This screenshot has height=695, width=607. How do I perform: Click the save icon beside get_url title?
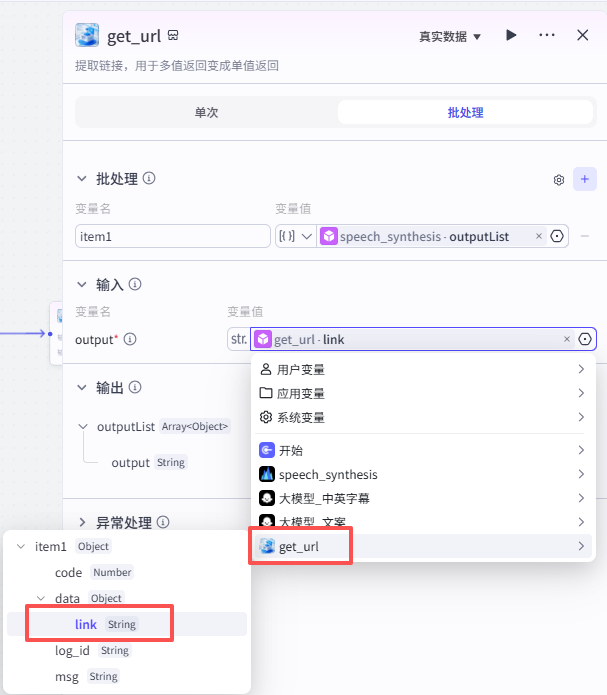point(173,36)
